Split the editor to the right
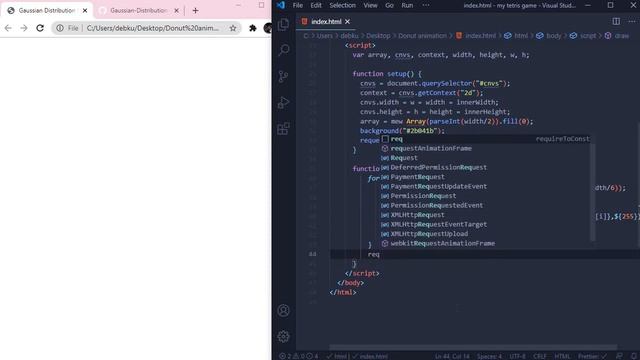 (x=616, y=21)
